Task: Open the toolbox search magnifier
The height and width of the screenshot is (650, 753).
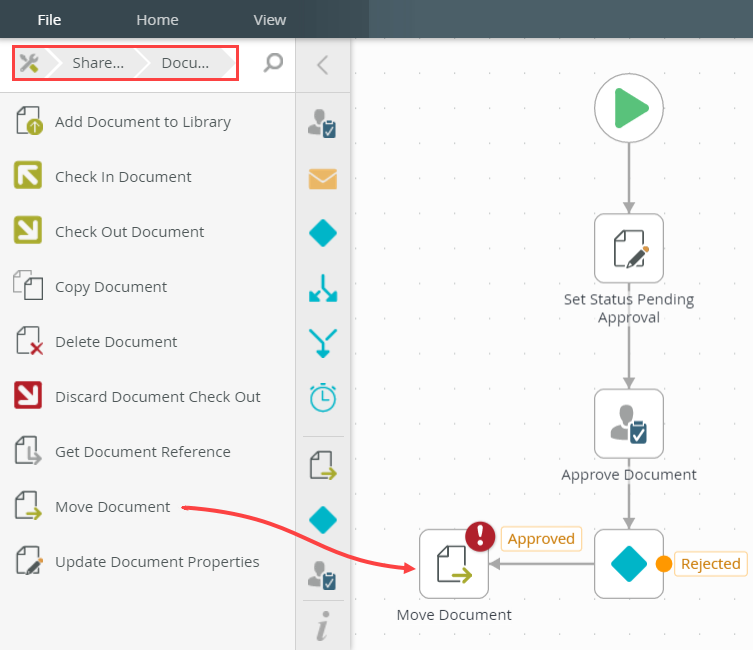Action: point(273,63)
